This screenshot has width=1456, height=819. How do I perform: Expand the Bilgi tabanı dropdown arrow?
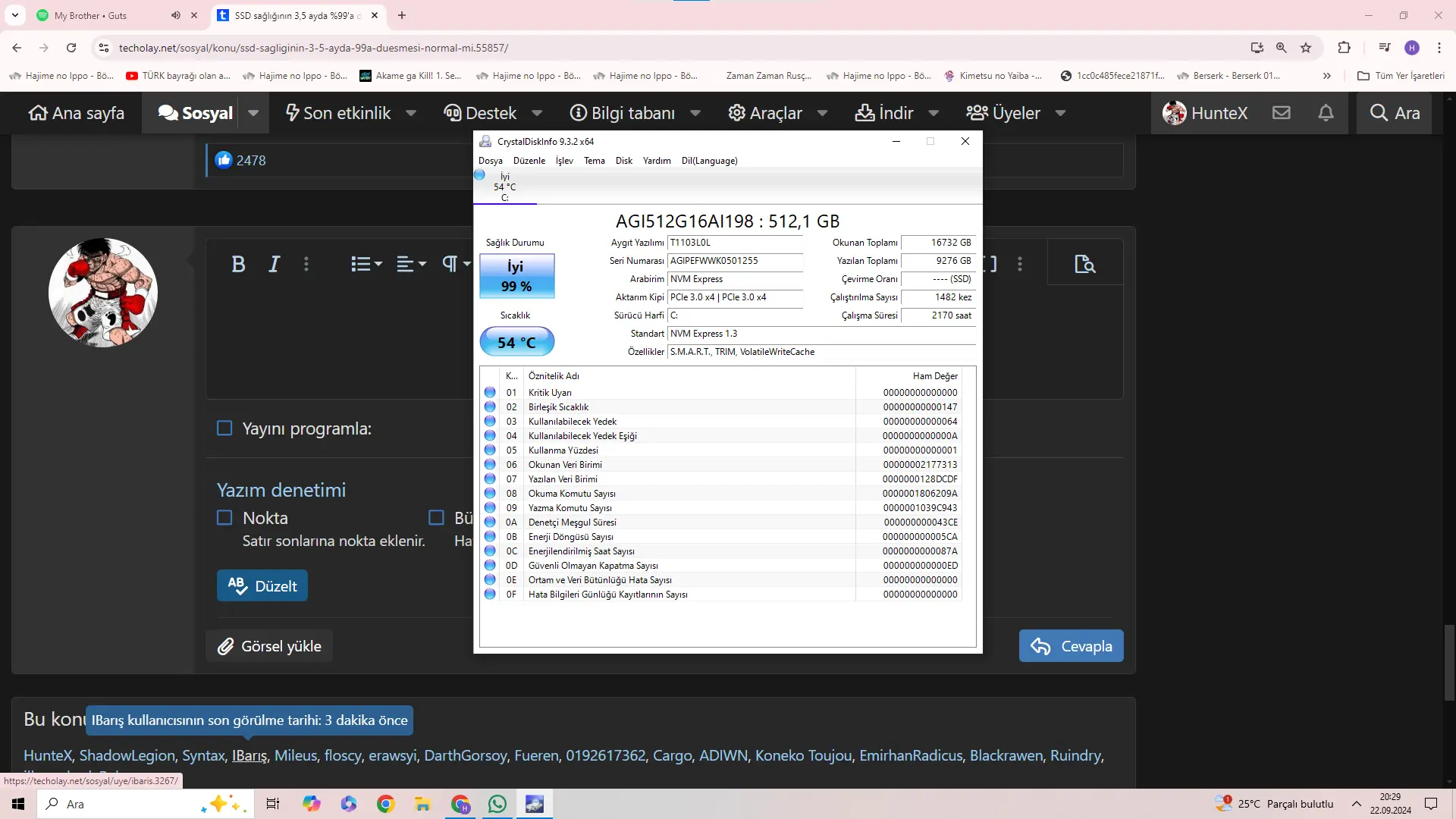tap(695, 113)
